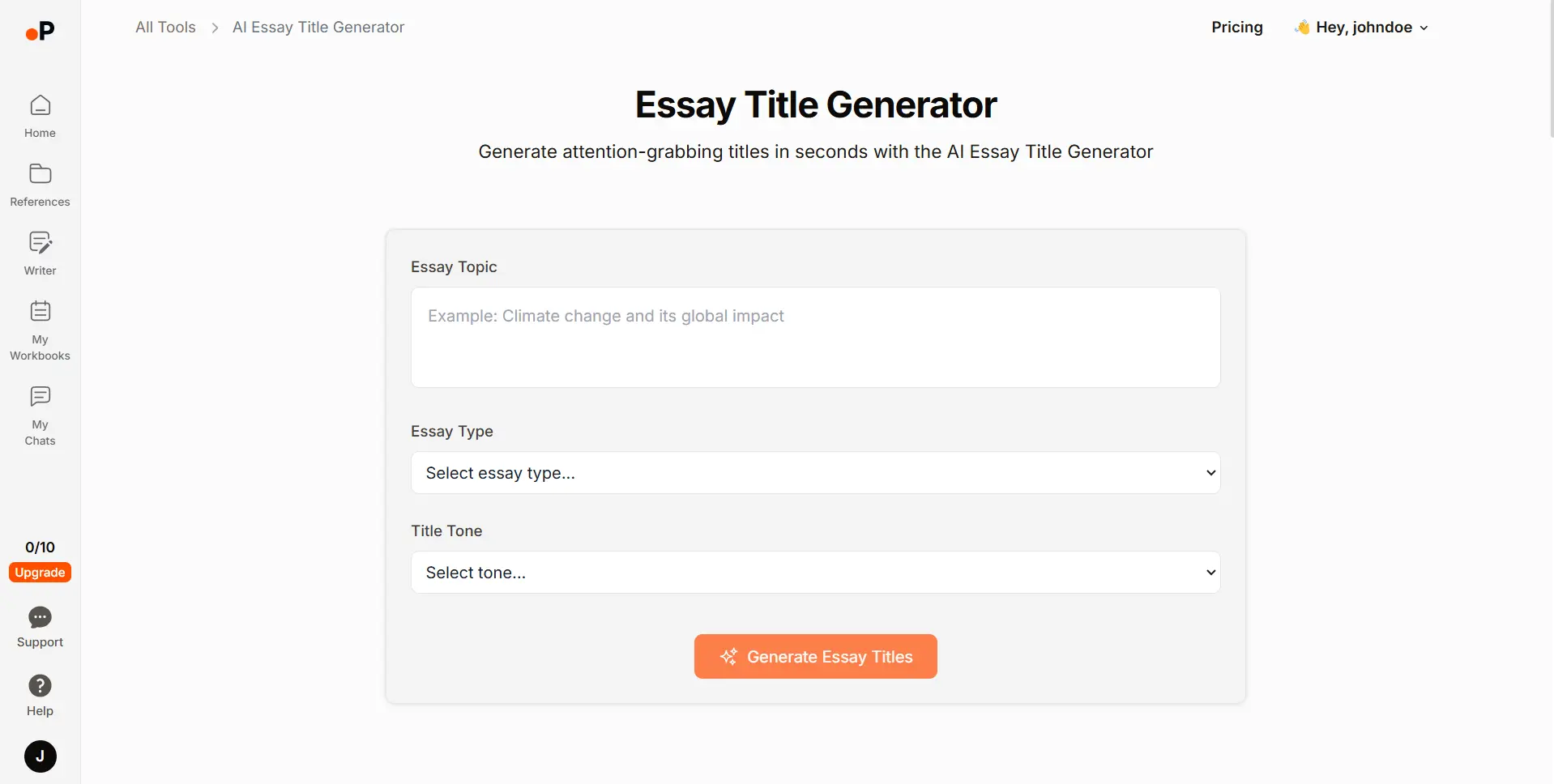
Task: Click the Writer tool icon
Action: coord(40,242)
